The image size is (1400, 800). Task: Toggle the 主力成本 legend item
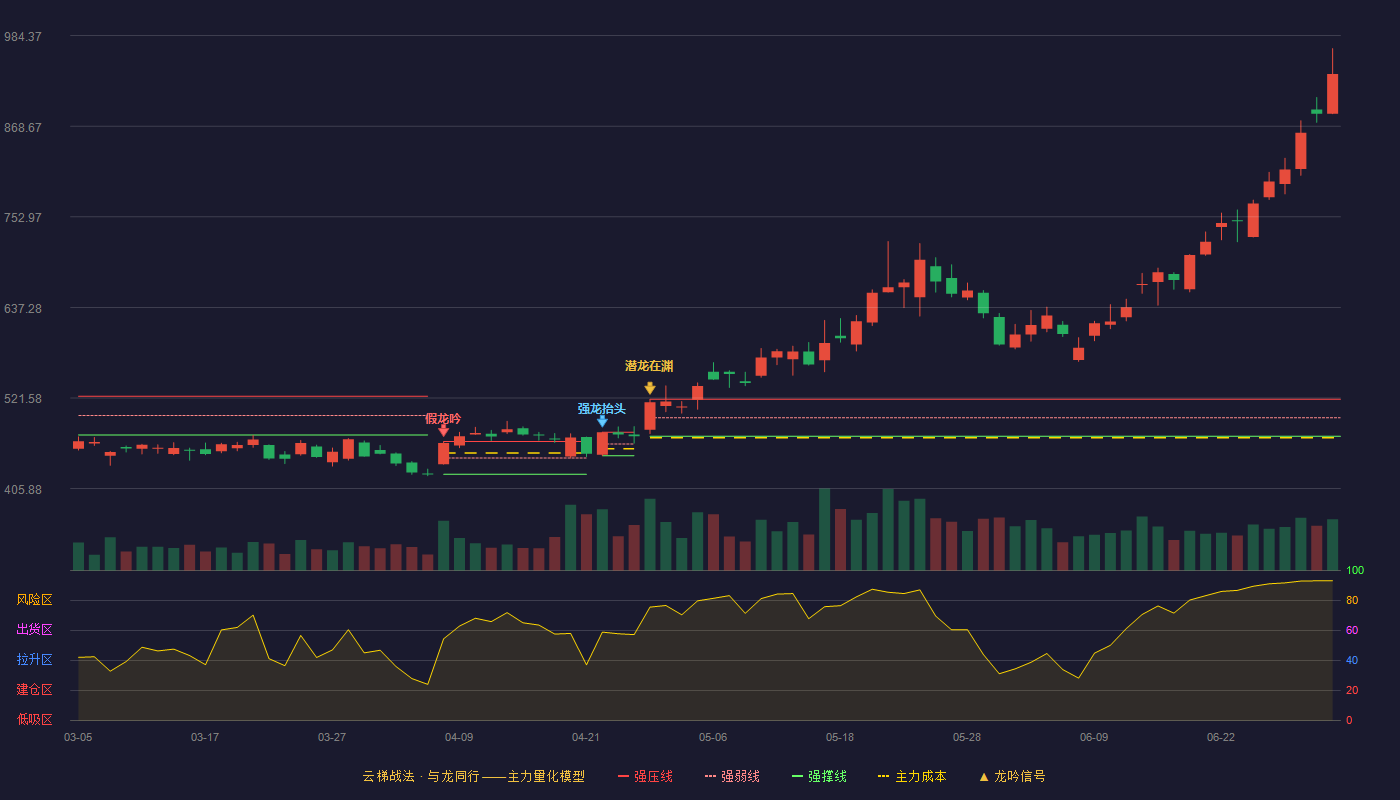pos(912,776)
